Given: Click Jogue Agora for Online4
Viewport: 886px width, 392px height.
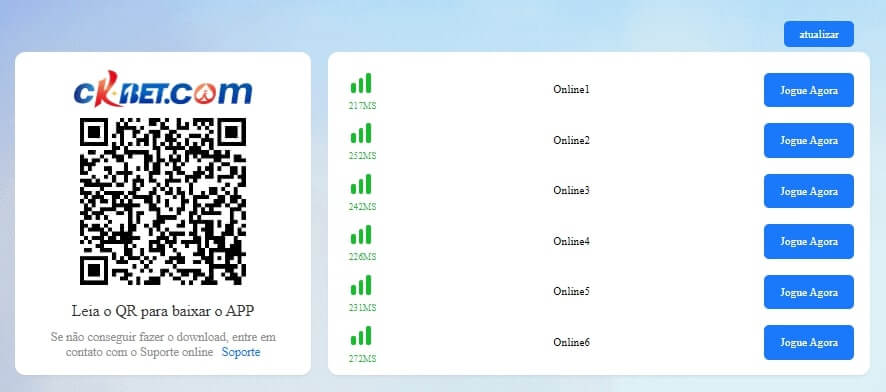Looking at the screenshot, I should tap(809, 241).
